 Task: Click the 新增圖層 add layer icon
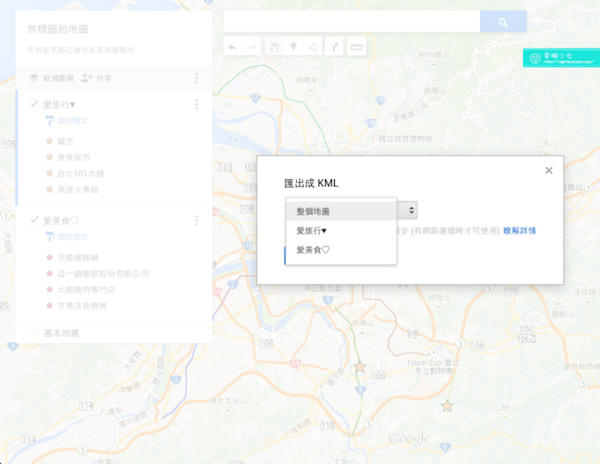[34, 78]
